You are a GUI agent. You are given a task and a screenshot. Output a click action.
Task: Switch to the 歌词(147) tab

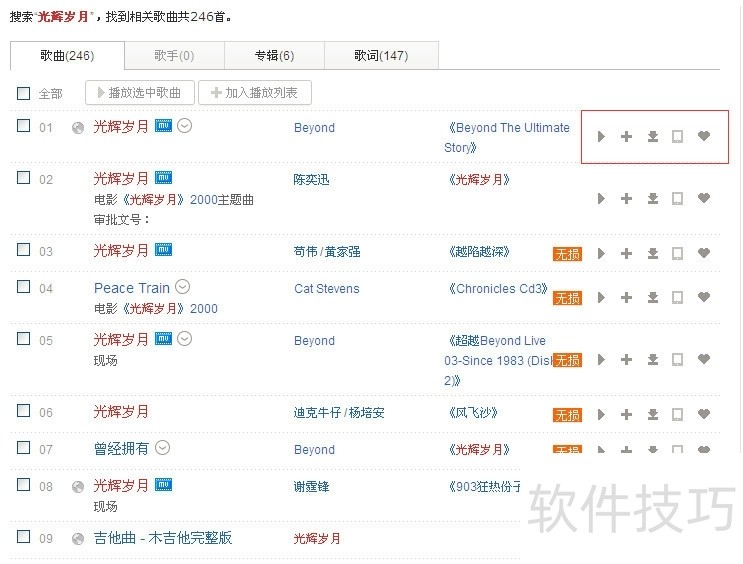click(x=381, y=55)
